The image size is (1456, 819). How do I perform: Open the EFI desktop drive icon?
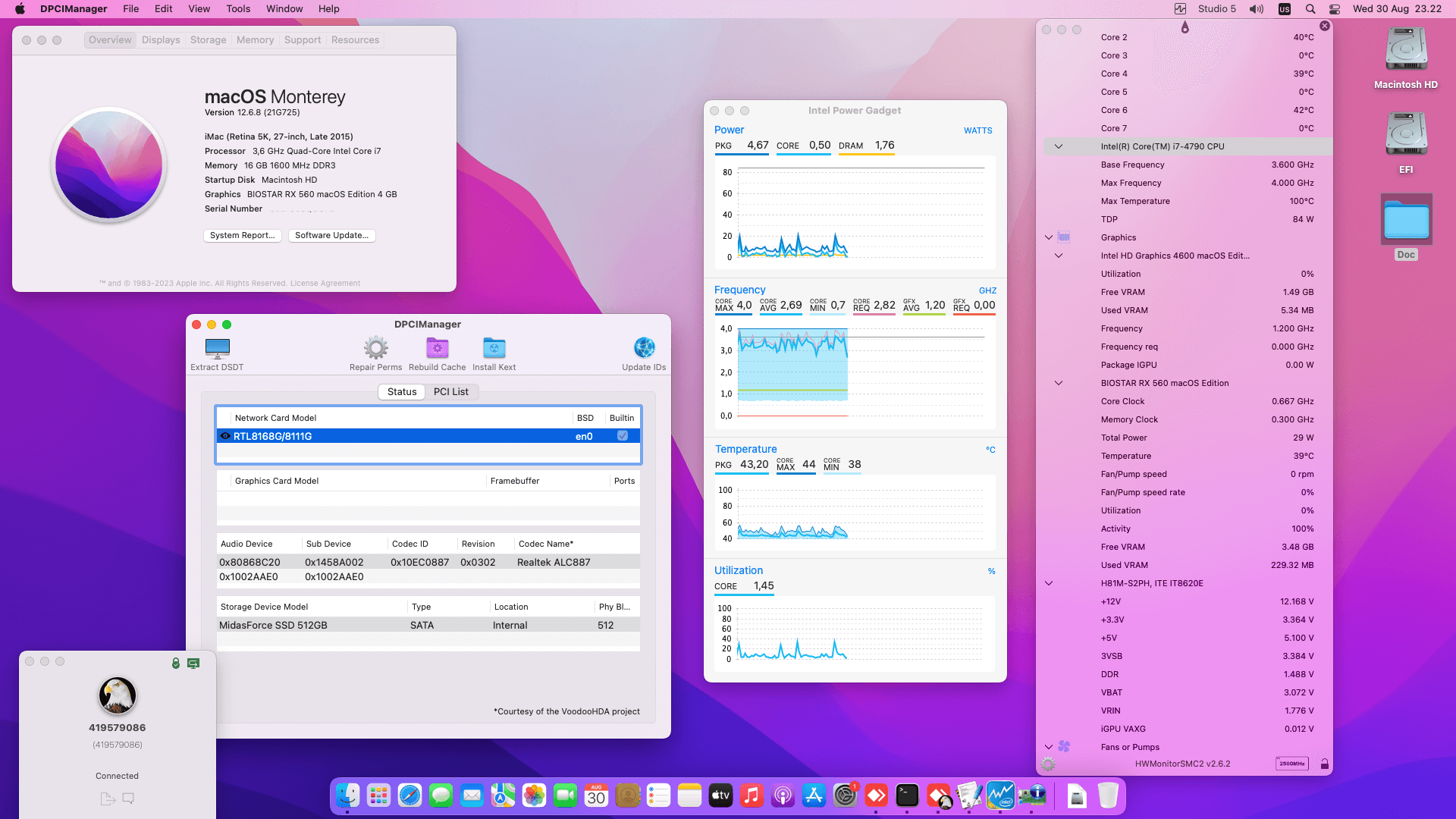1406,135
